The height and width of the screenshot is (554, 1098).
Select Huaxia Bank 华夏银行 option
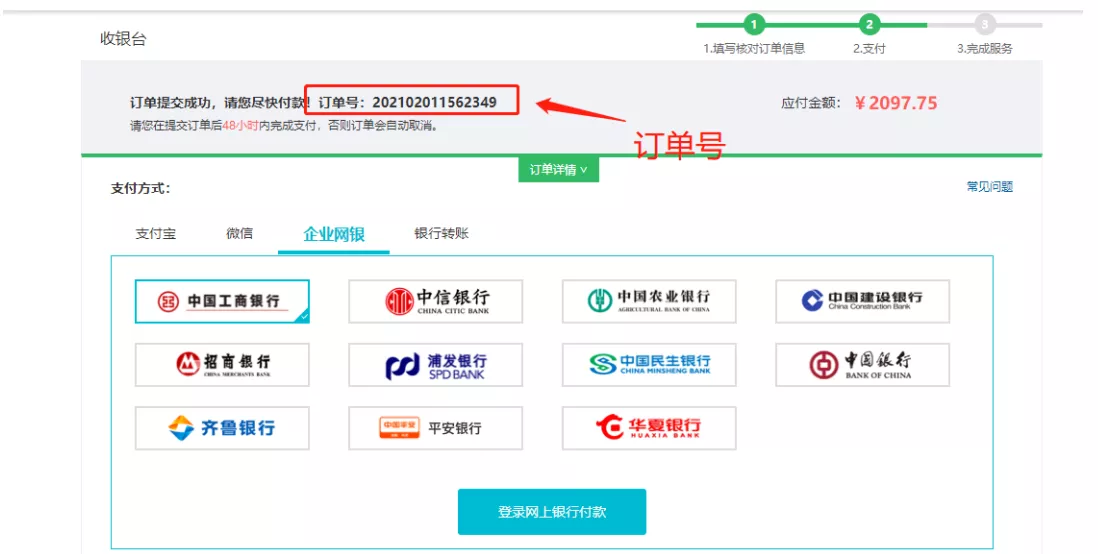coord(649,428)
